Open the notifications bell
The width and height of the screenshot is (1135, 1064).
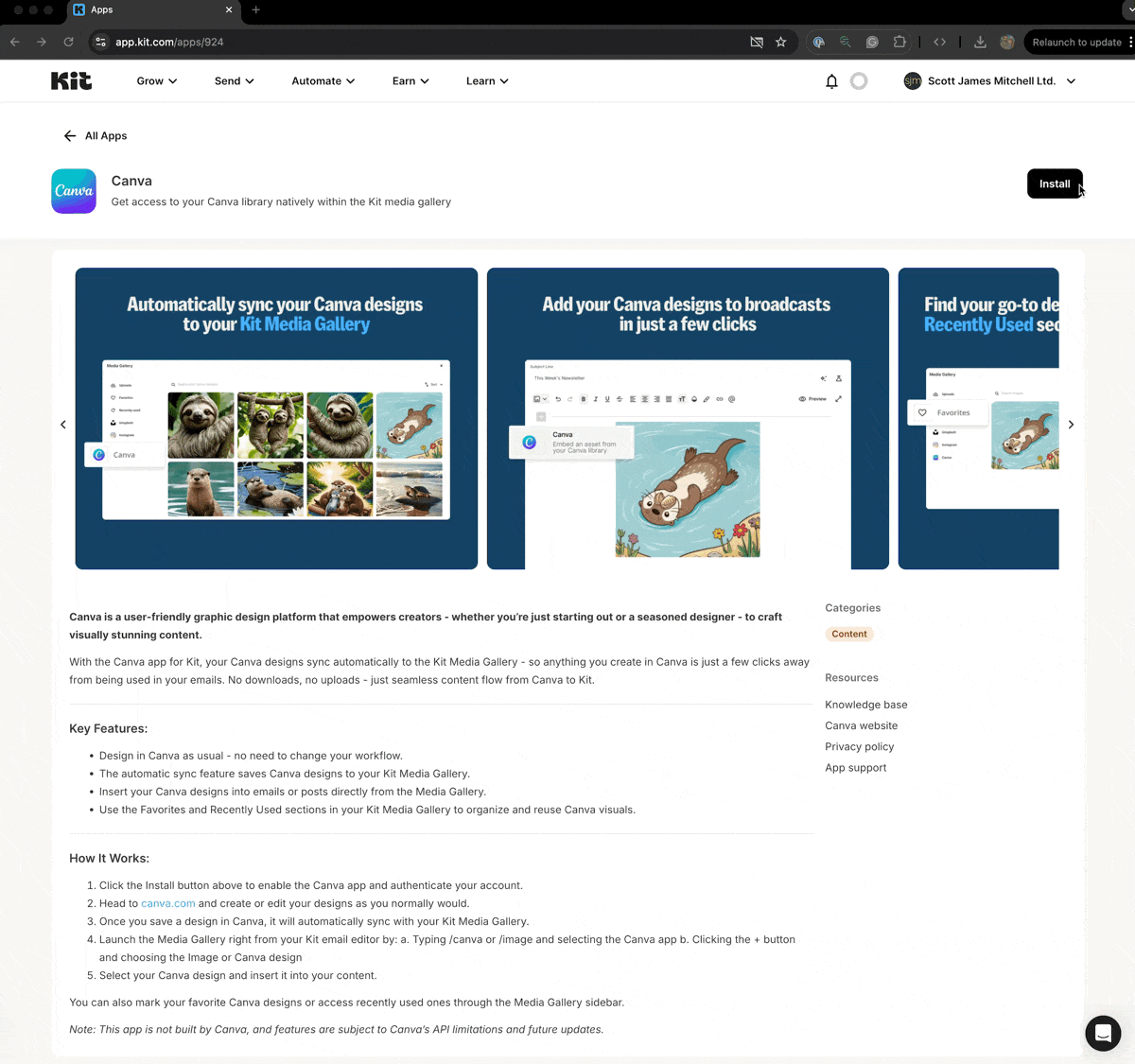pyautogui.click(x=831, y=81)
